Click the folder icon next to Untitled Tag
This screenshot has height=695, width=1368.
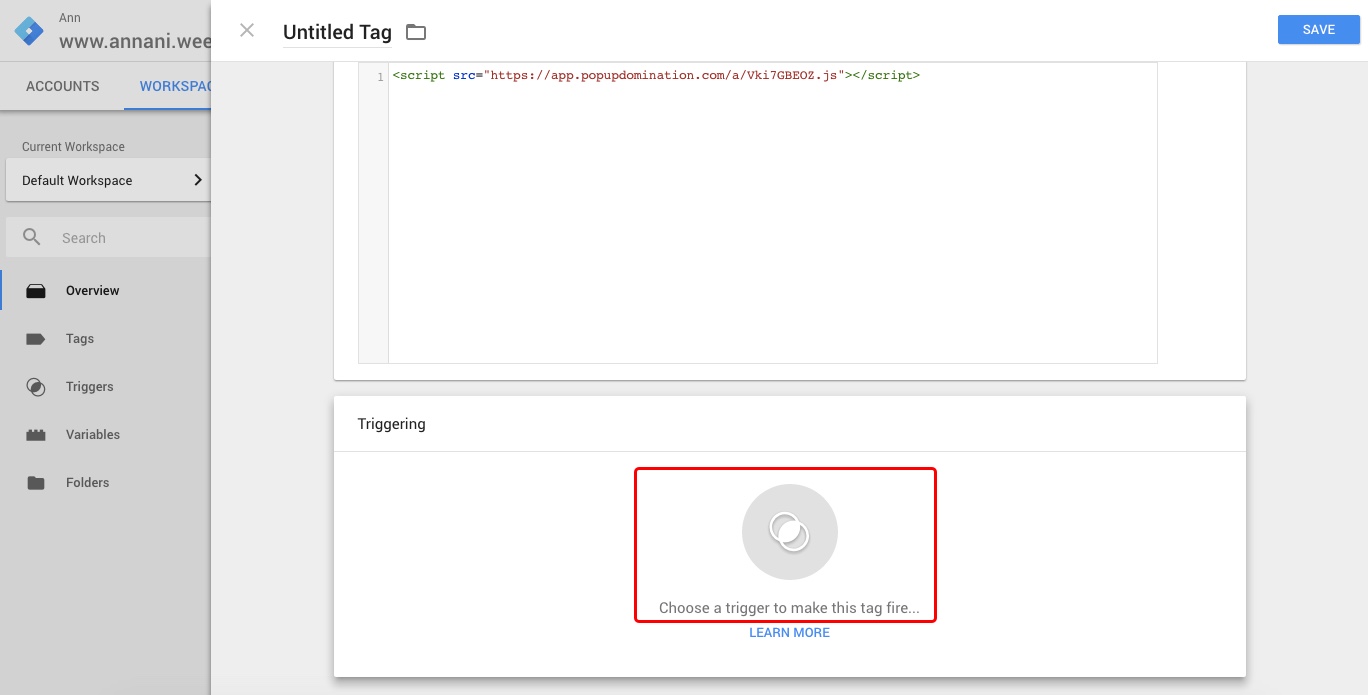click(x=416, y=32)
